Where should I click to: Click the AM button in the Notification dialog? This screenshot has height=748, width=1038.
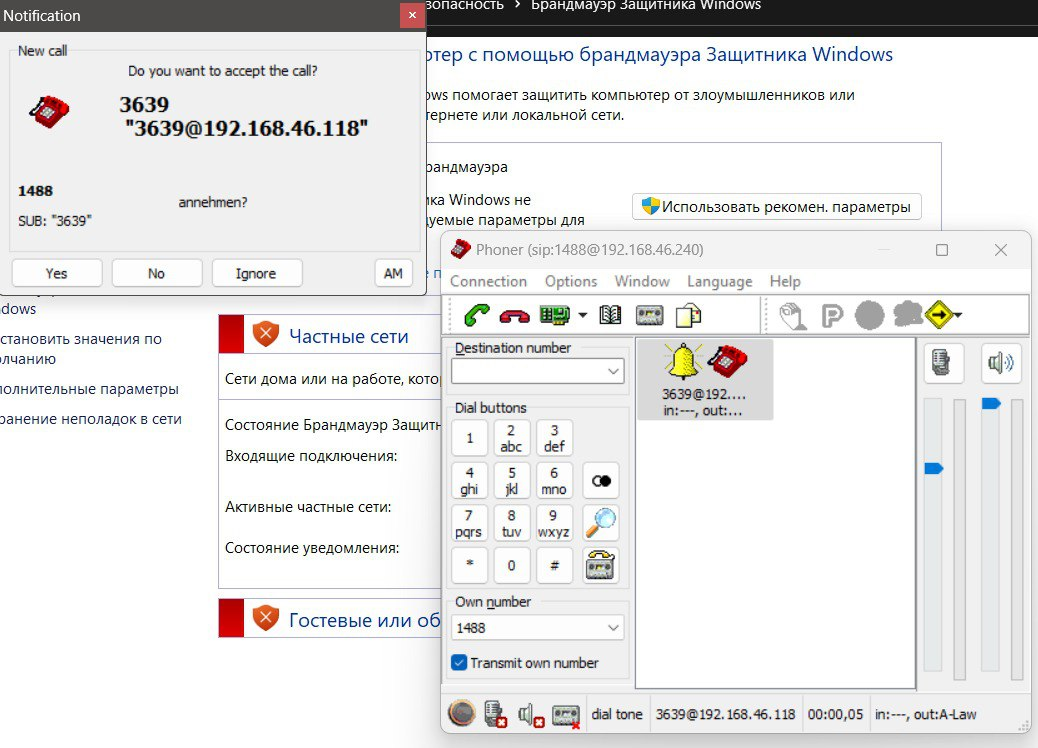click(393, 273)
